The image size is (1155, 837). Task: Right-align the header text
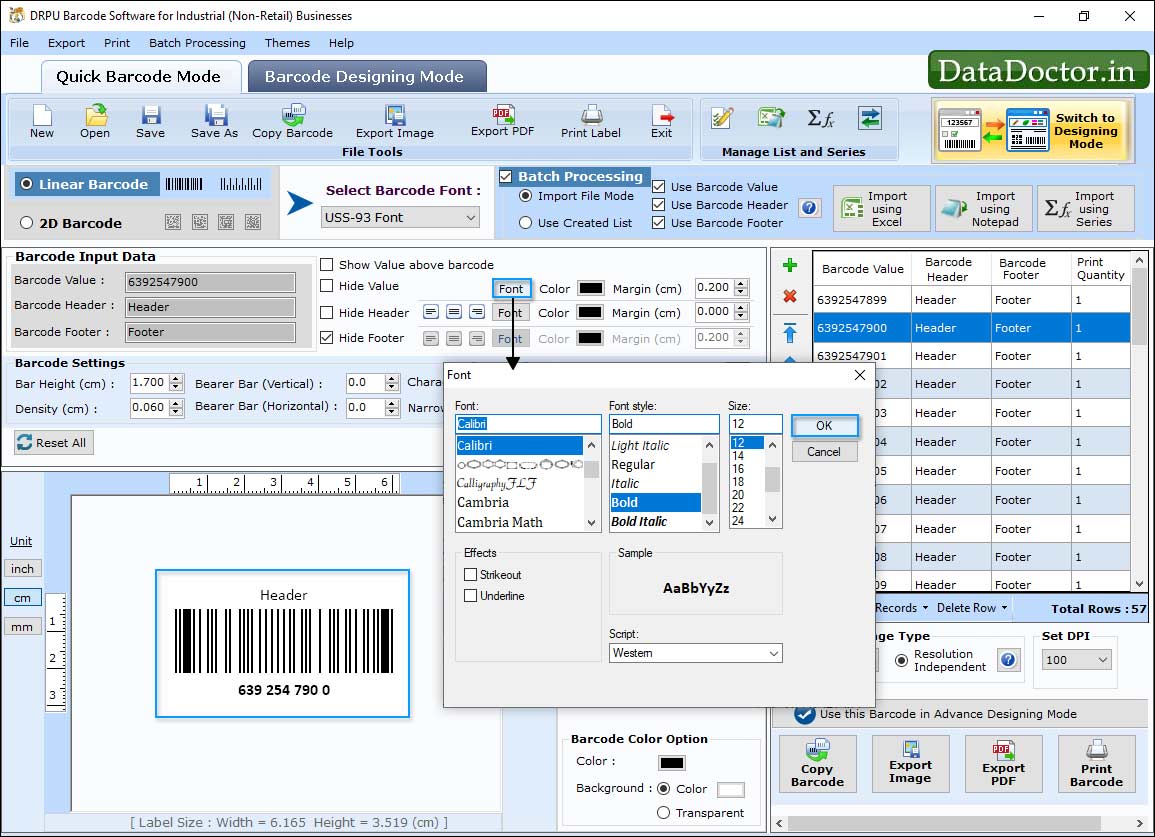pyautogui.click(x=477, y=312)
